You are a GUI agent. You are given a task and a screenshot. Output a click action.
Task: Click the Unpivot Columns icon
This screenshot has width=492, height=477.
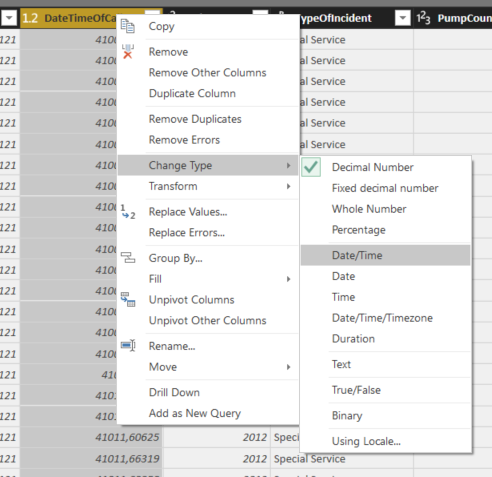[128, 299]
